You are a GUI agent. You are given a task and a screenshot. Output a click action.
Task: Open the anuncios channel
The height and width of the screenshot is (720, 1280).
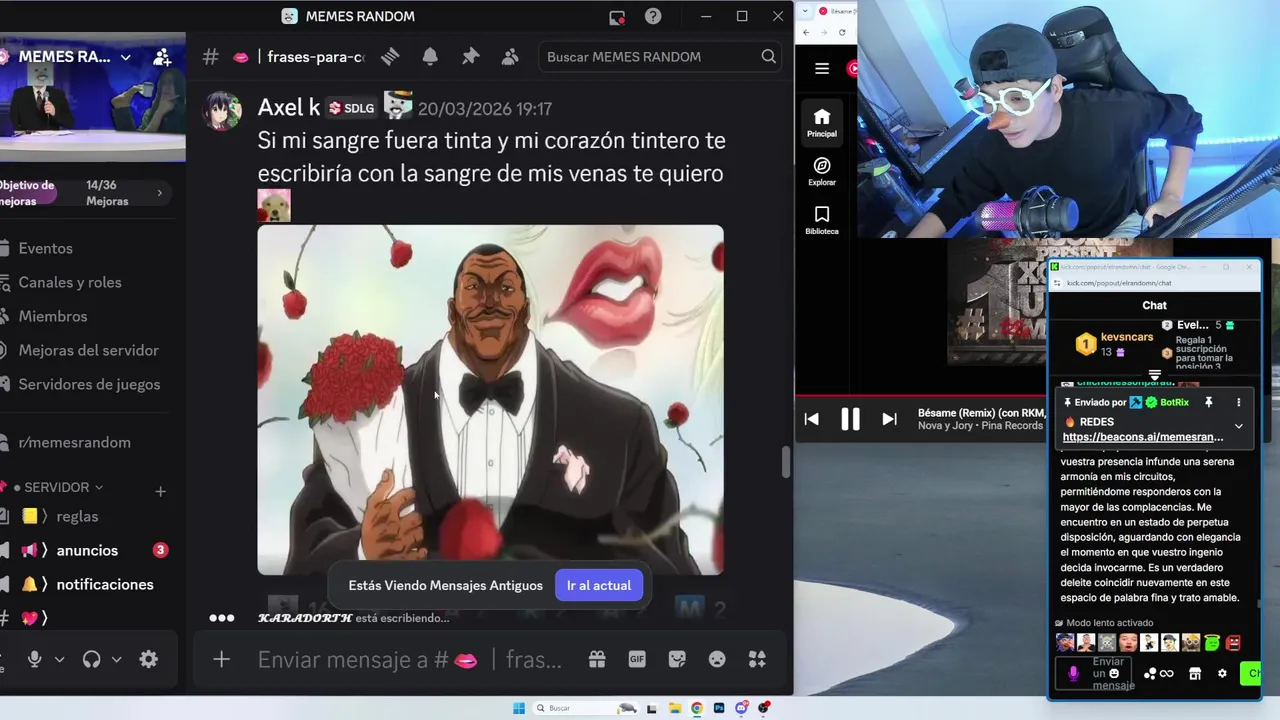coord(85,550)
